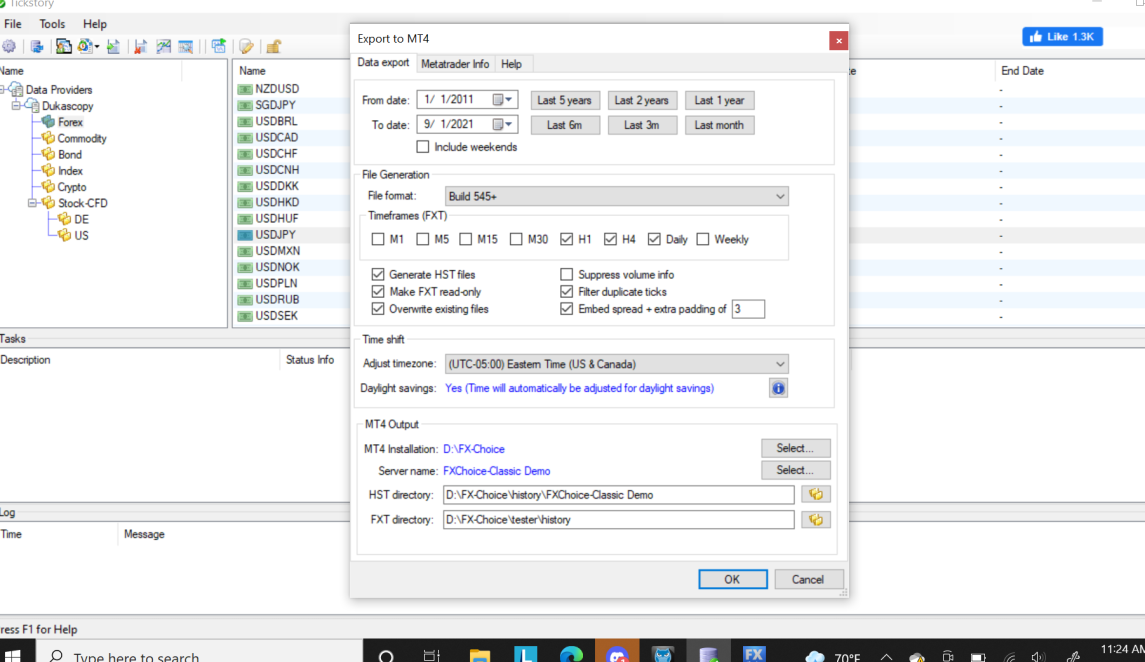Open the To date calendar dropdown
The width and height of the screenshot is (1145, 662).
click(503, 124)
